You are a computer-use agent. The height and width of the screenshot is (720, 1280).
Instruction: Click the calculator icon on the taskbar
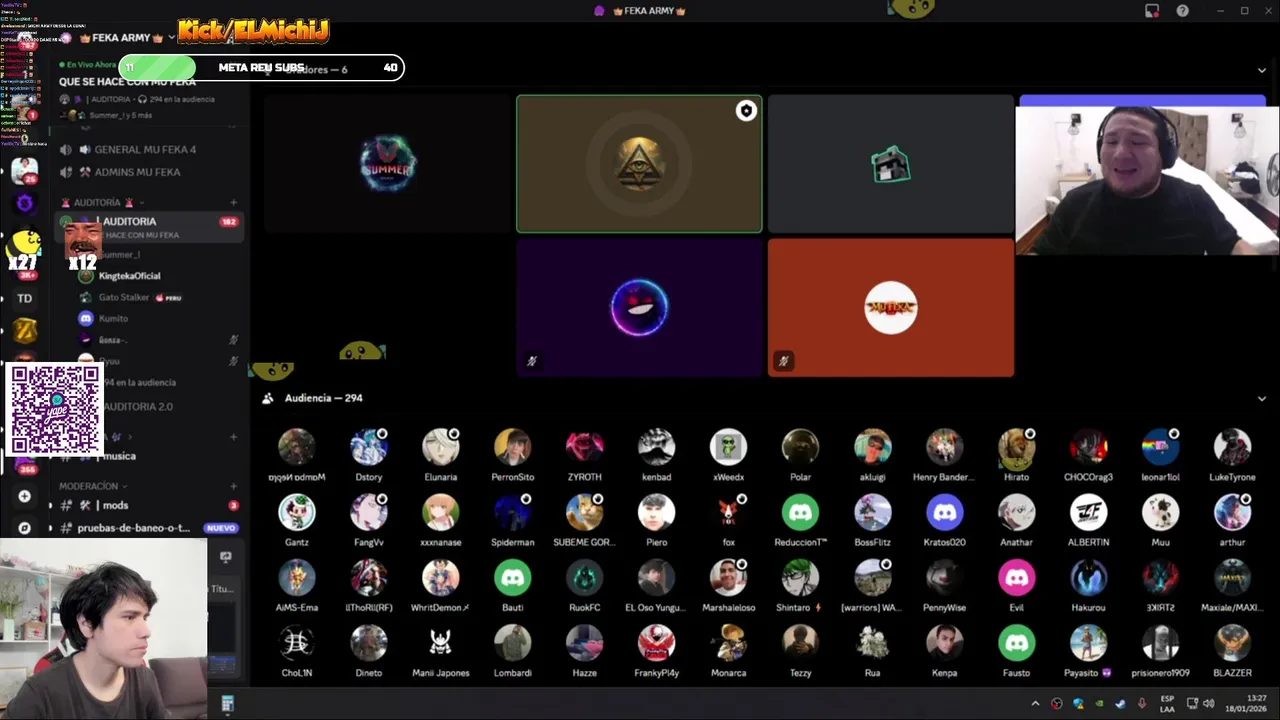click(227, 704)
